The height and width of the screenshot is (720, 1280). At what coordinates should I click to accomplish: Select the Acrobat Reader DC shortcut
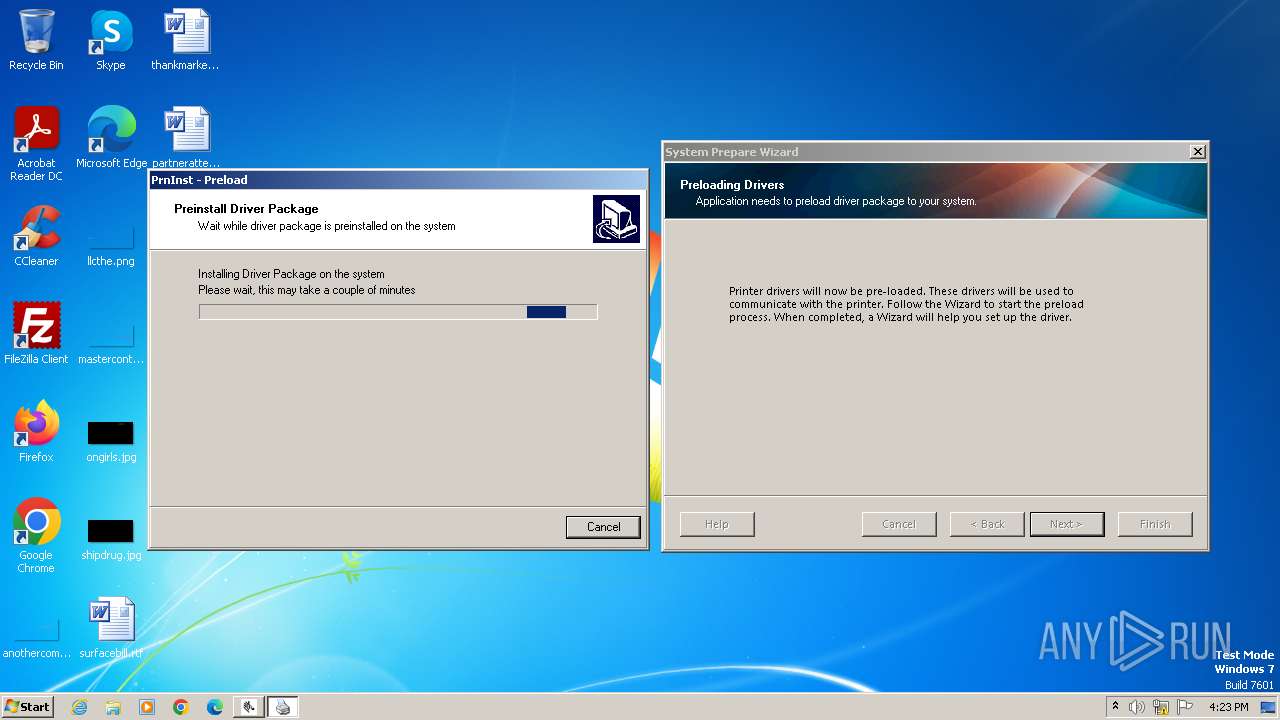pyautogui.click(x=36, y=144)
